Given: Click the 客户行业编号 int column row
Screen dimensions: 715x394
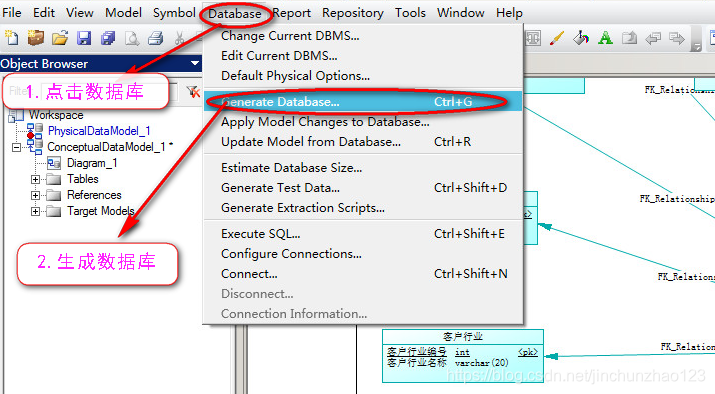Looking at the screenshot, I should coord(462,352).
